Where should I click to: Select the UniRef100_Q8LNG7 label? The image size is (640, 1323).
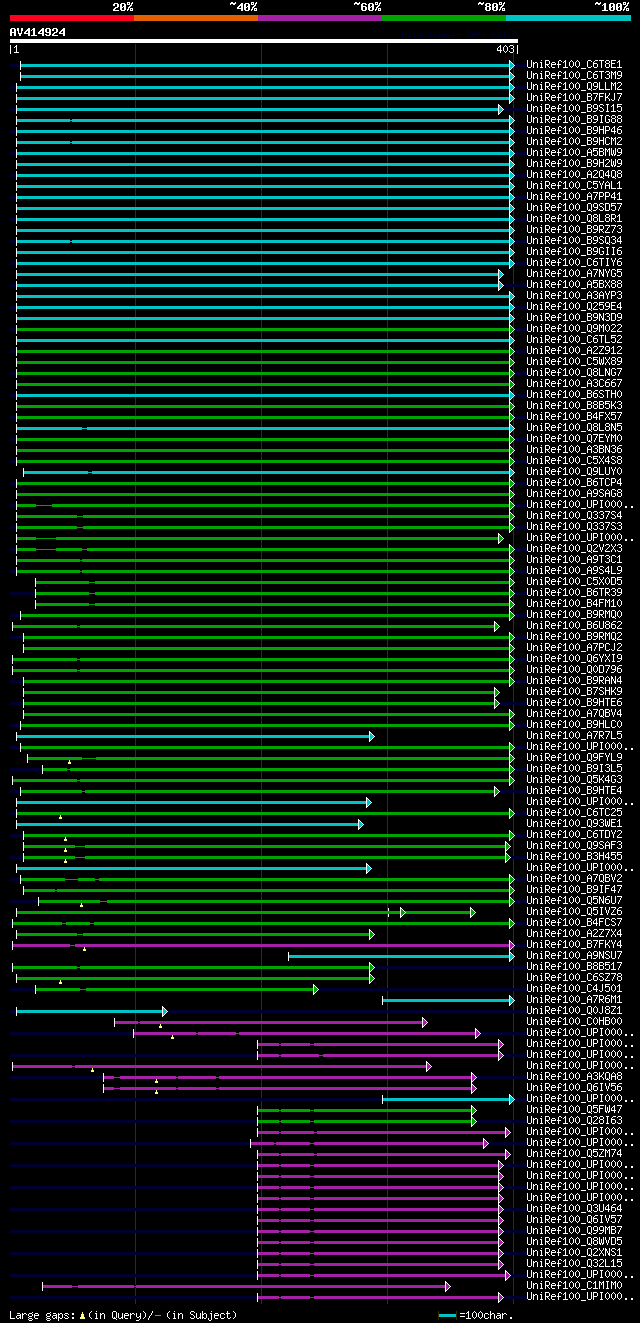click(574, 373)
